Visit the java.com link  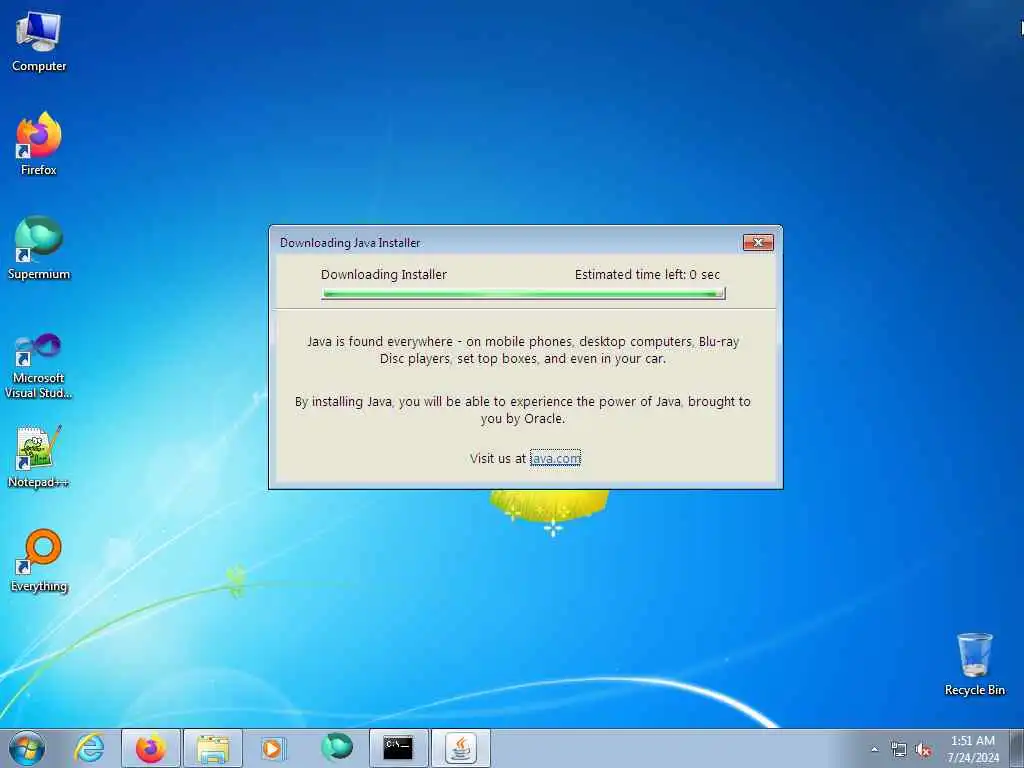555,458
